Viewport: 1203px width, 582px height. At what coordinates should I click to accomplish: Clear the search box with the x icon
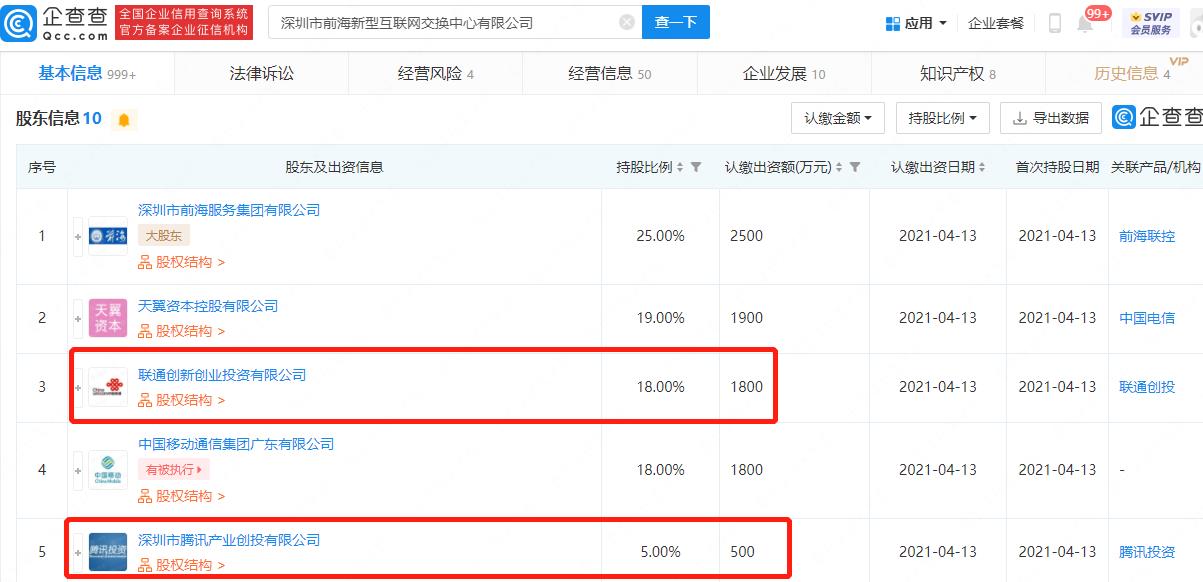tap(626, 22)
